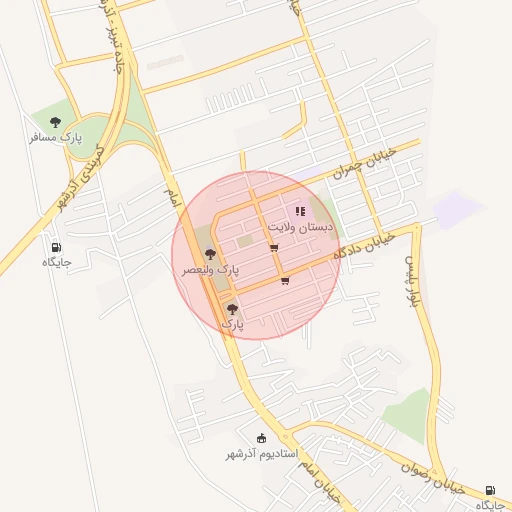Click the stadium icon above استادیوم آذرشهر
The image size is (512, 512).
261,438
